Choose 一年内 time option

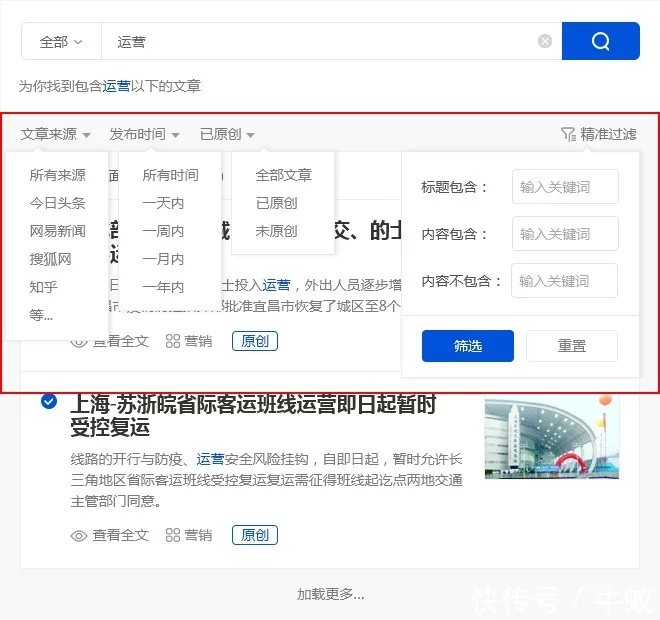pyautogui.click(x=163, y=287)
